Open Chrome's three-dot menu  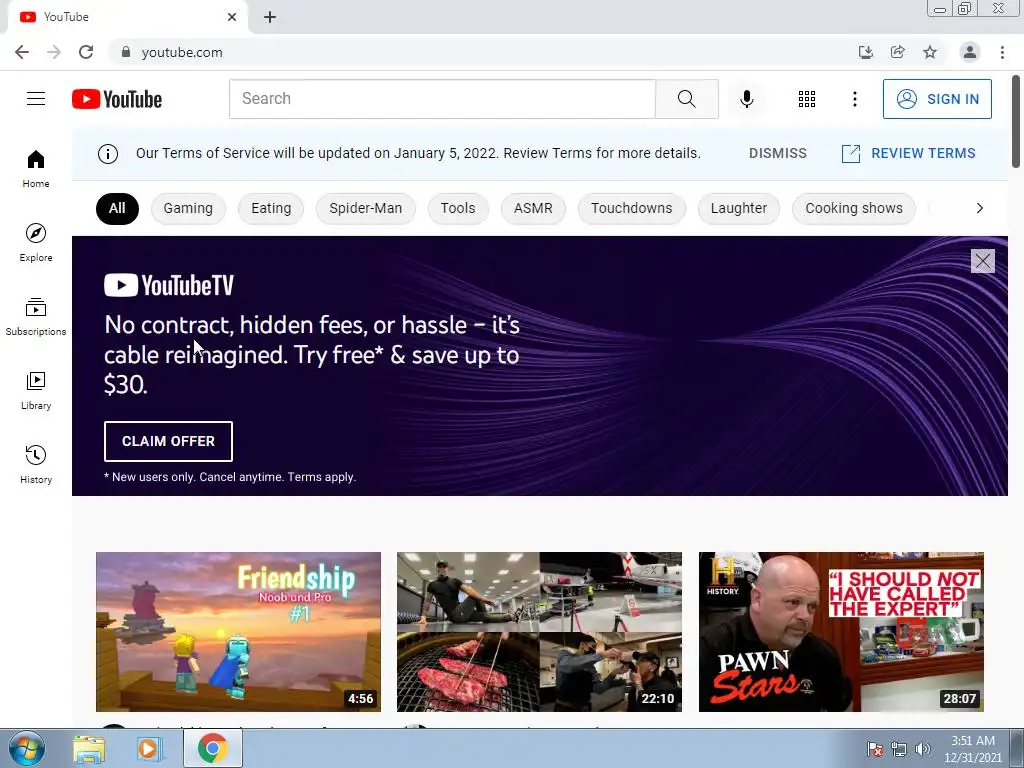(x=1002, y=52)
